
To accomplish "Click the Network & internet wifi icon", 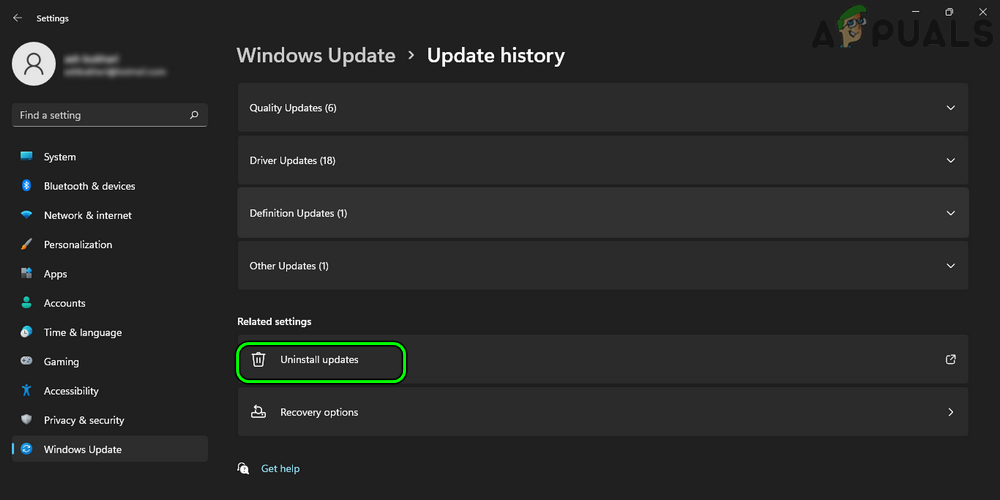I will coord(26,215).
